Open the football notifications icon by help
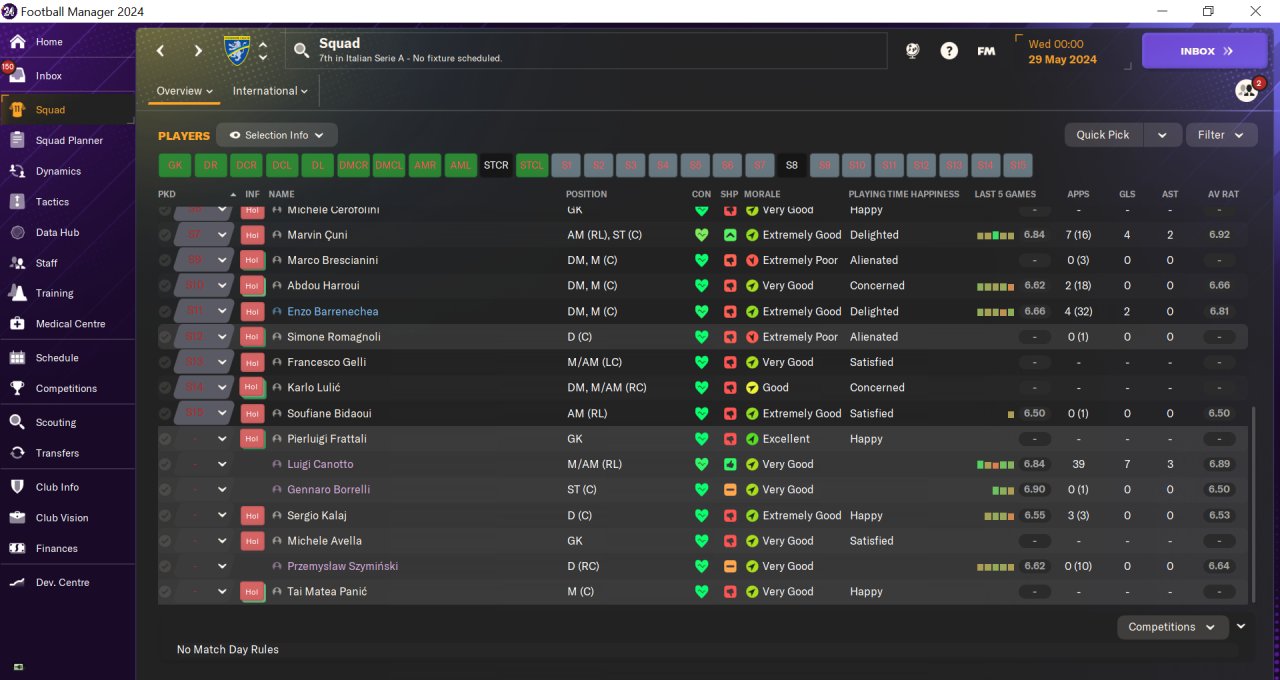This screenshot has width=1280, height=680. click(x=912, y=51)
